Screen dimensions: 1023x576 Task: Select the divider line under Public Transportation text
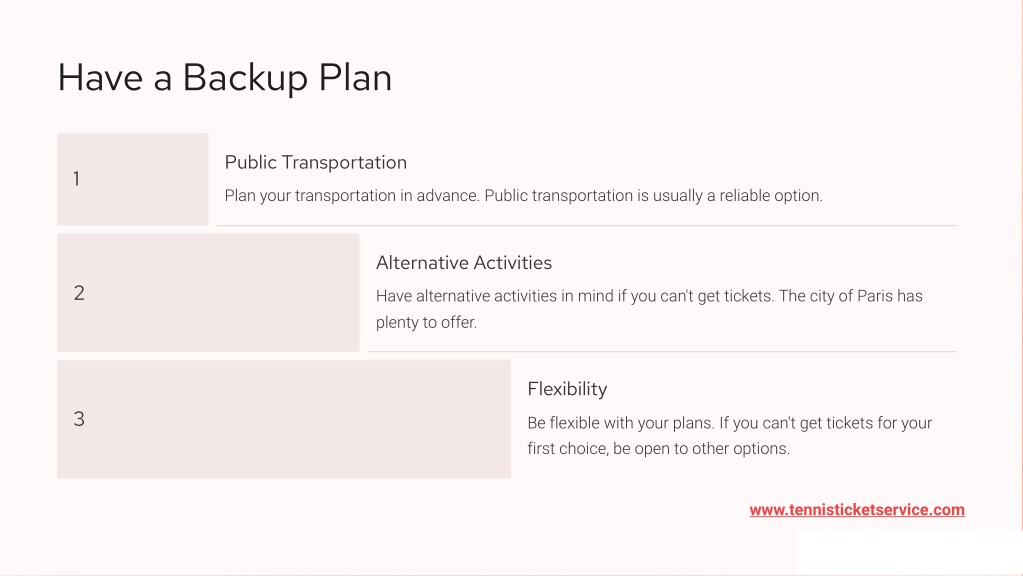point(587,226)
